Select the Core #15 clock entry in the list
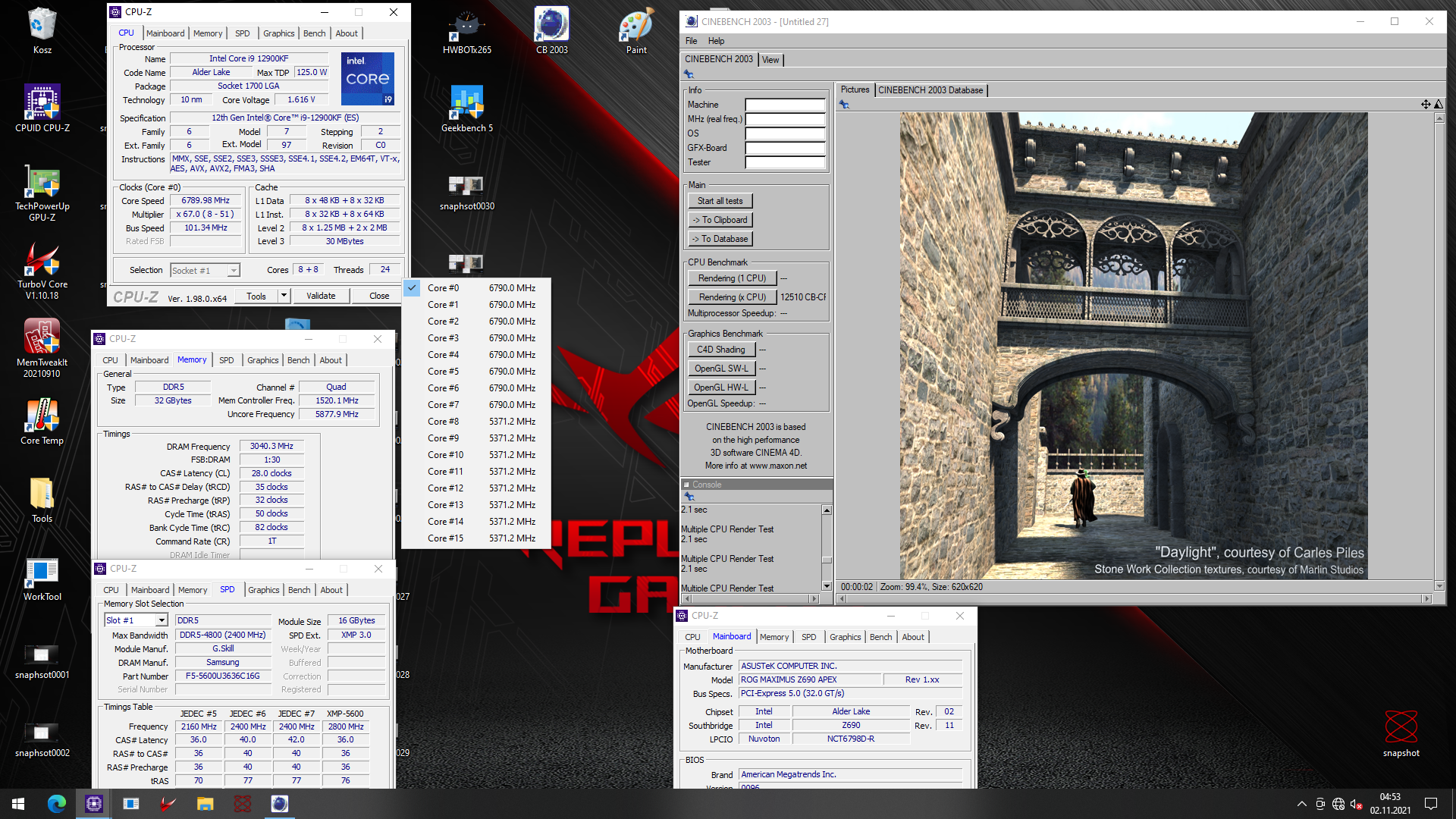This screenshot has width=1456, height=819. click(x=475, y=538)
